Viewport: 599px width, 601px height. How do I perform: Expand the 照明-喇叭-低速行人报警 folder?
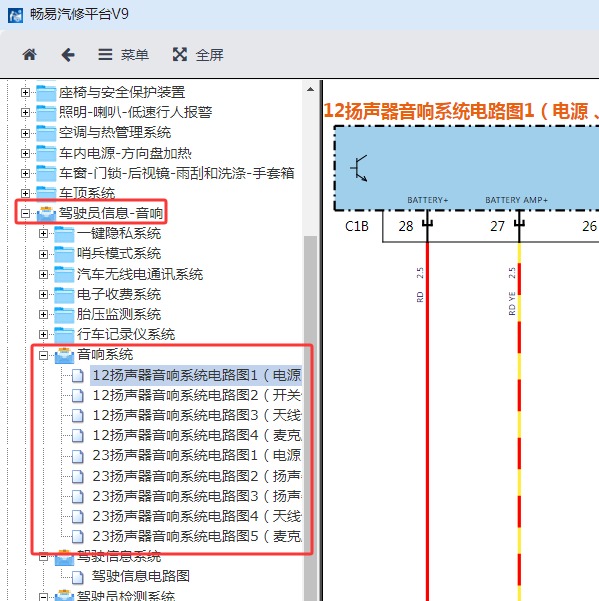(25, 112)
